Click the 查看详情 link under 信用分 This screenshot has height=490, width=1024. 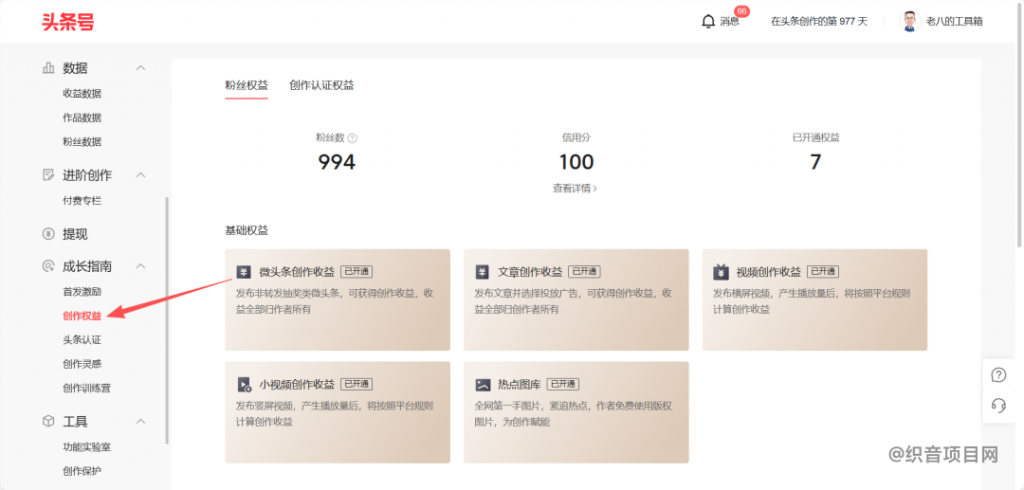575,188
